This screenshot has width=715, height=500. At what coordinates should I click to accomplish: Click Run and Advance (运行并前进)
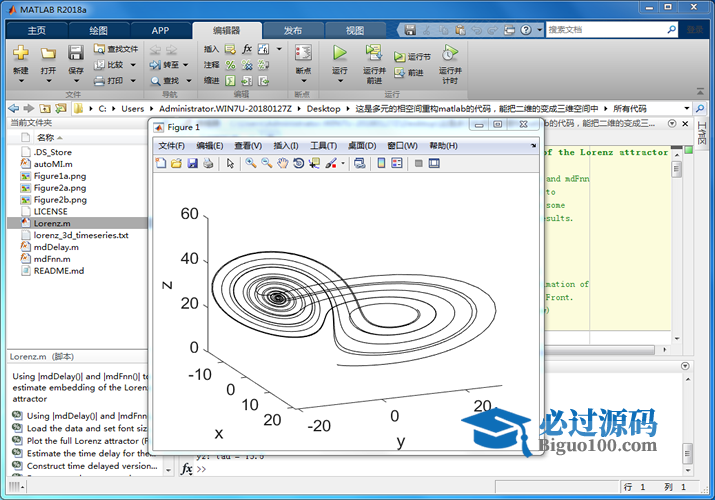tap(374, 63)
